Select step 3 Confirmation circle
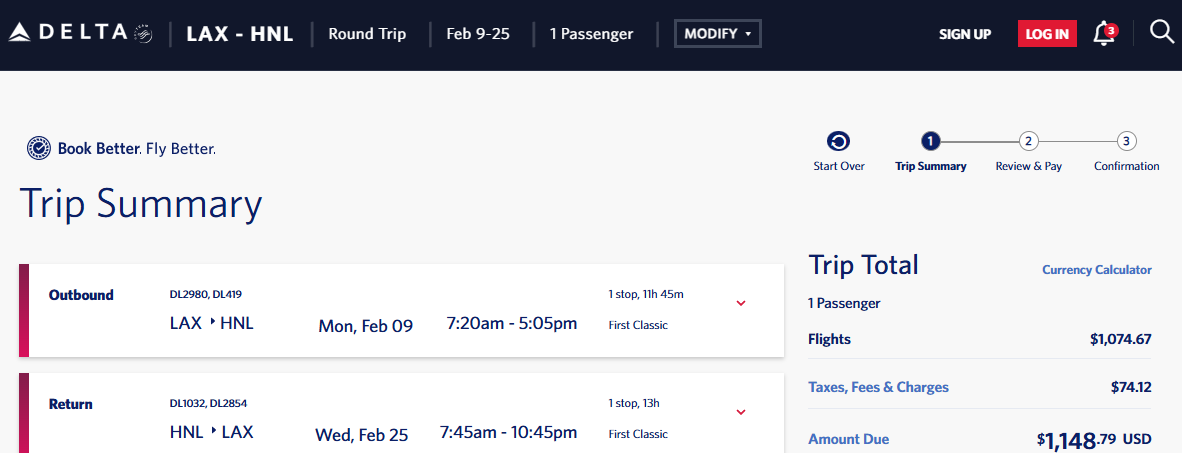The image size is (1182, 453). (x=1125, y=141)
